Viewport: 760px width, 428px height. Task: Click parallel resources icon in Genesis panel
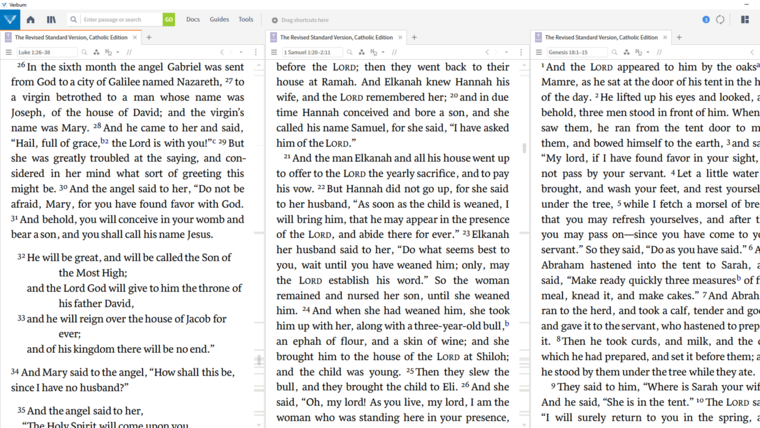point(659,52)
